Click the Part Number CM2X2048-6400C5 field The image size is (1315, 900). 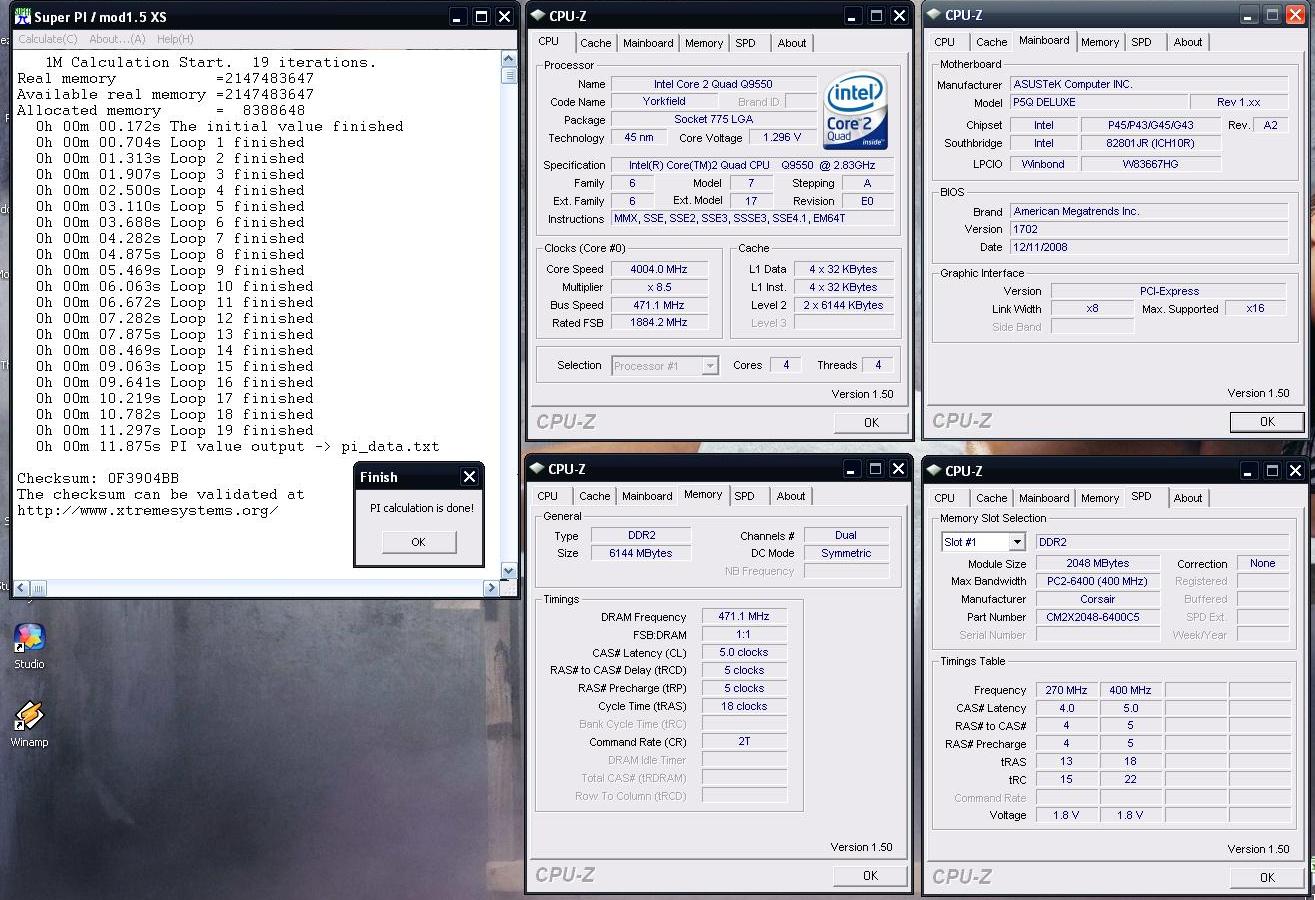1098,617
